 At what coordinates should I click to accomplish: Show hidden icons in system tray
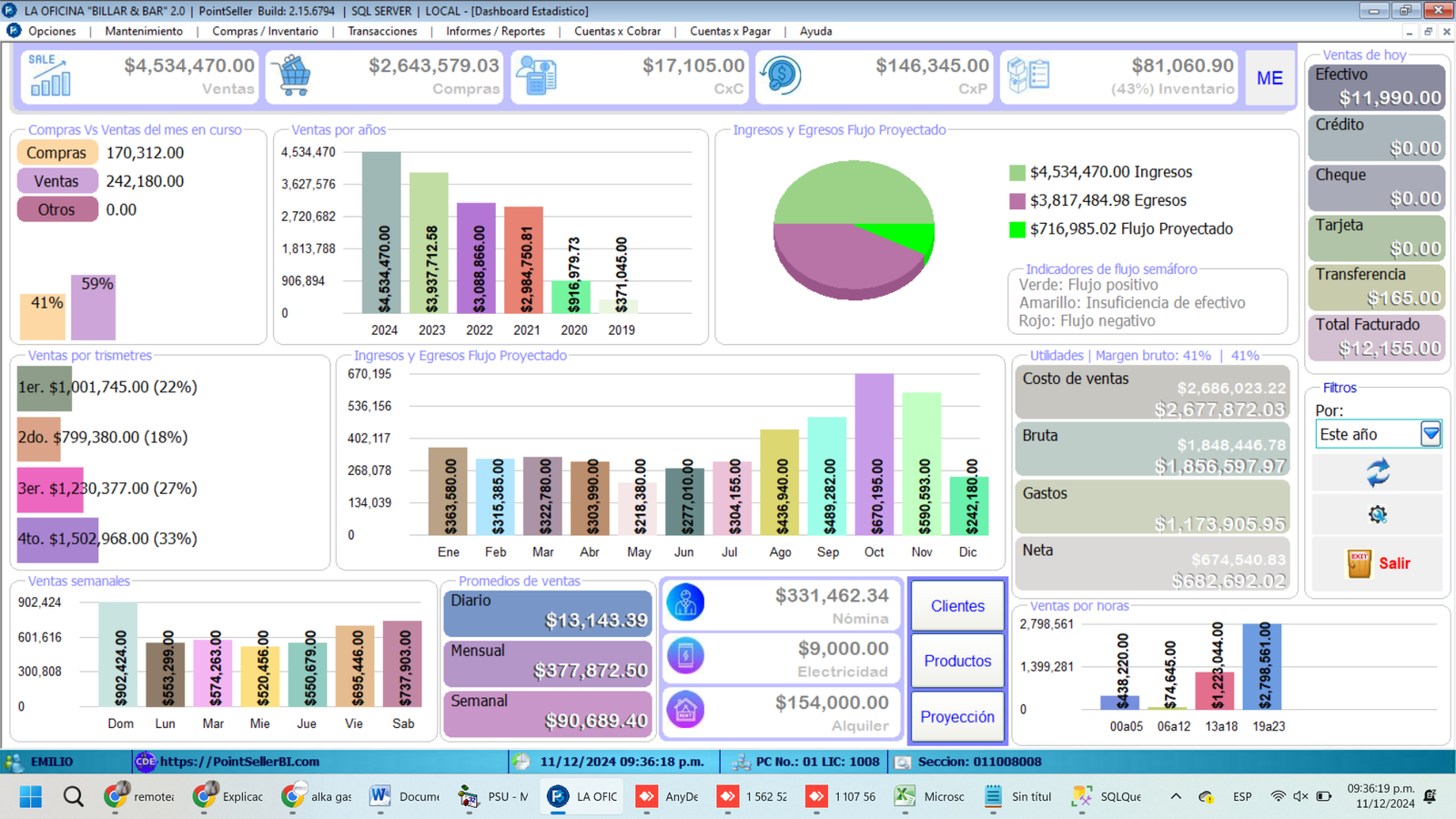(1176, 796)
